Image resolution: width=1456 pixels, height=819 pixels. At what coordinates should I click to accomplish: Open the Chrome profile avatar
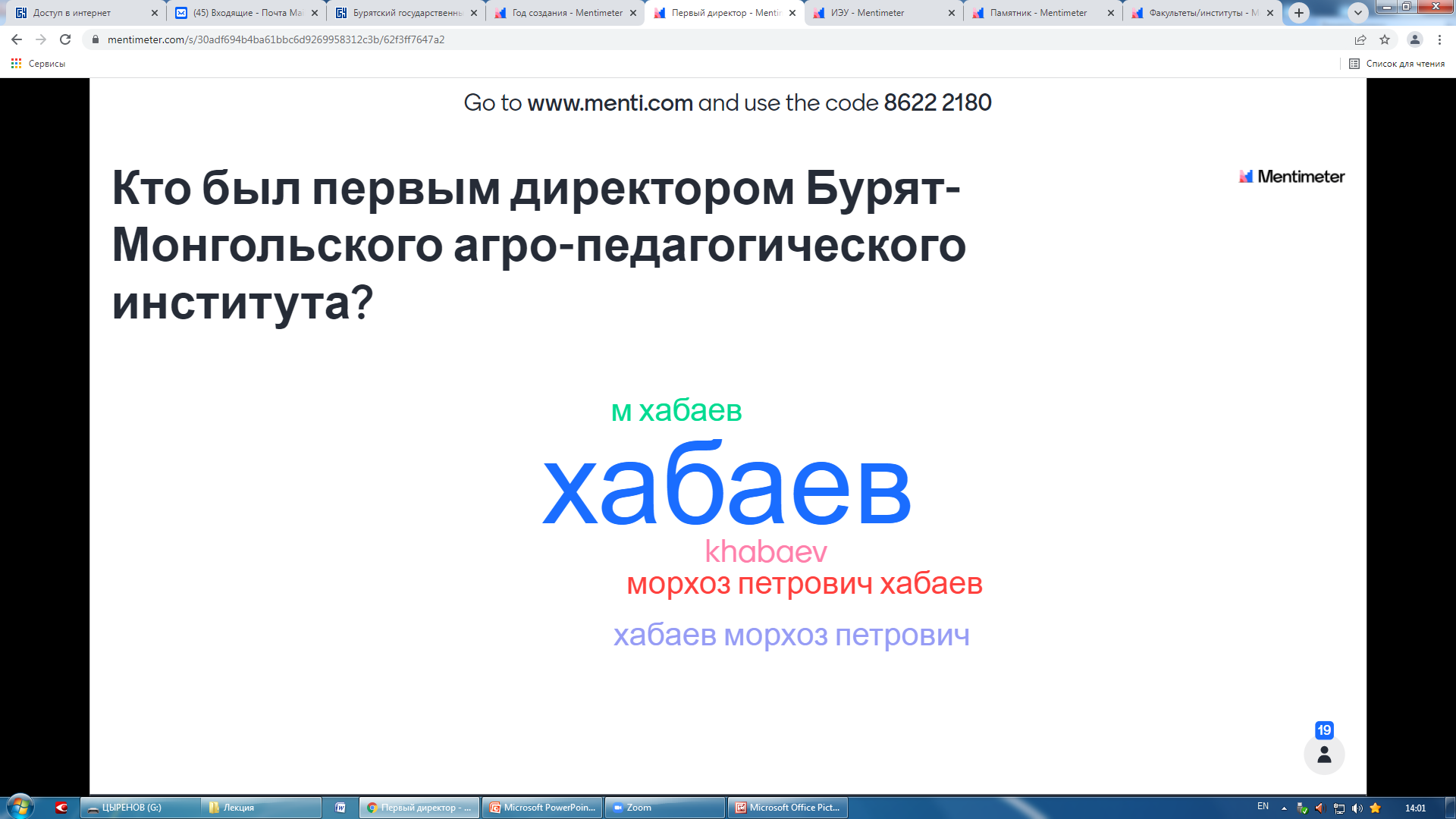pyautogui.click(x=1414, y=39)
